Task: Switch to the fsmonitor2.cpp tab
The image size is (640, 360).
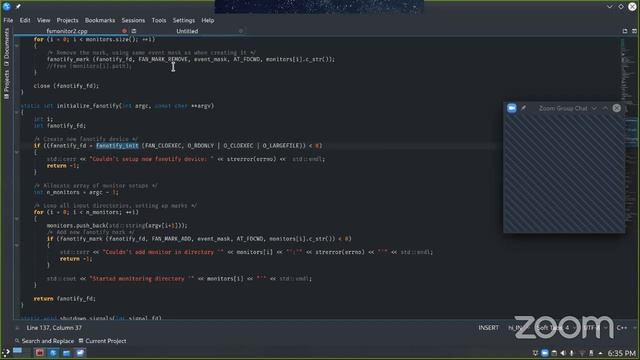Action: tap(67, 31)
